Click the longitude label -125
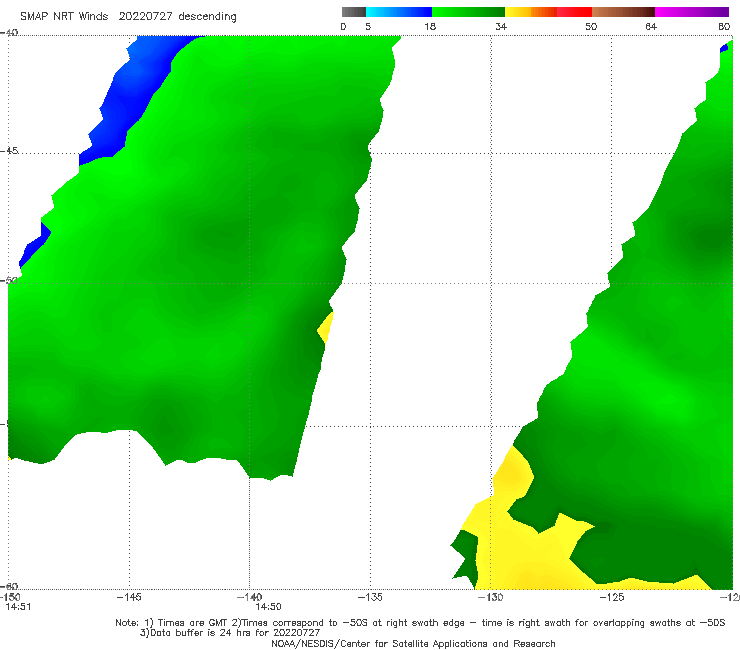Screen dimensions: 740x650 click(x=612, y=597)
